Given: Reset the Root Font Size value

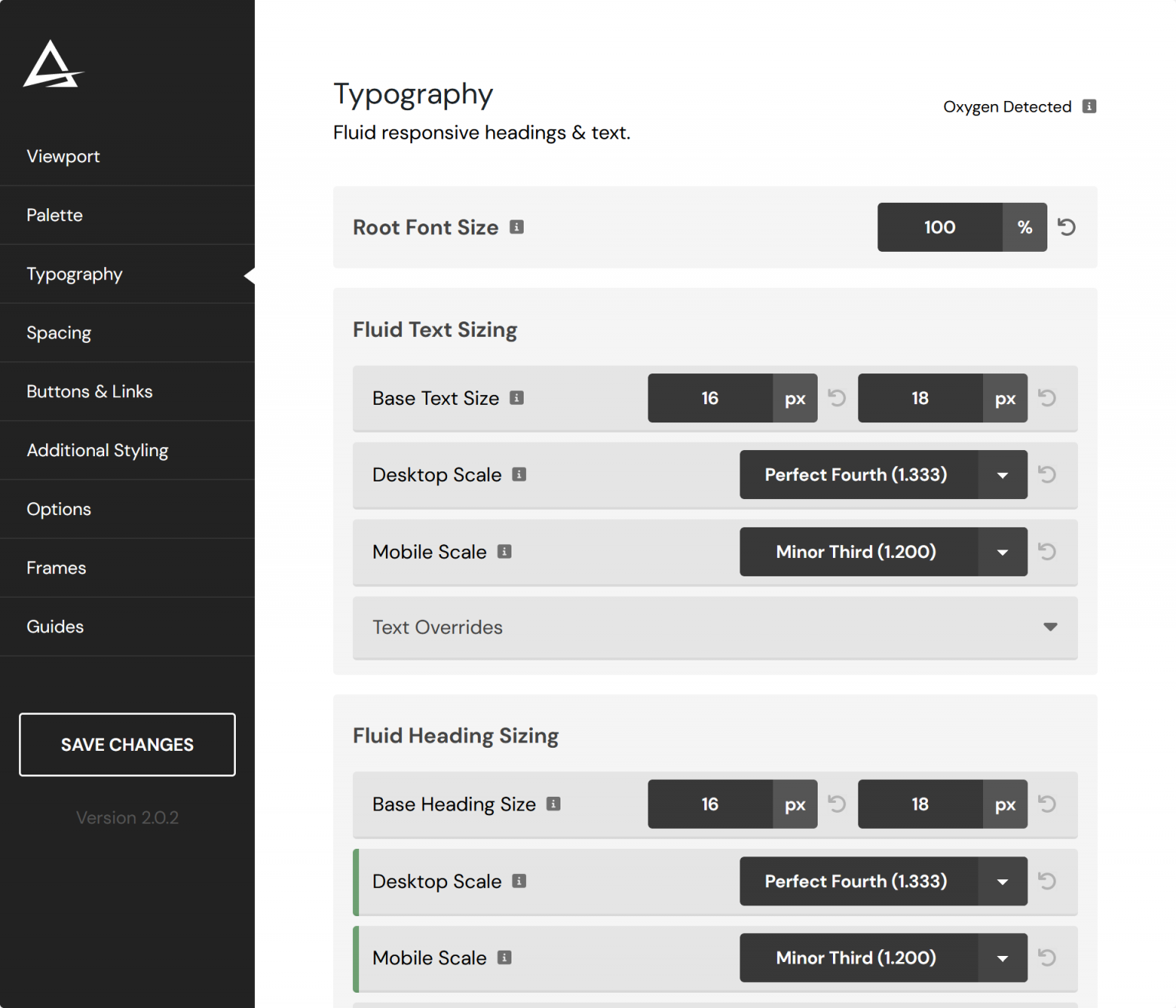Looking at the screenshot, I should click(1067, 227).
